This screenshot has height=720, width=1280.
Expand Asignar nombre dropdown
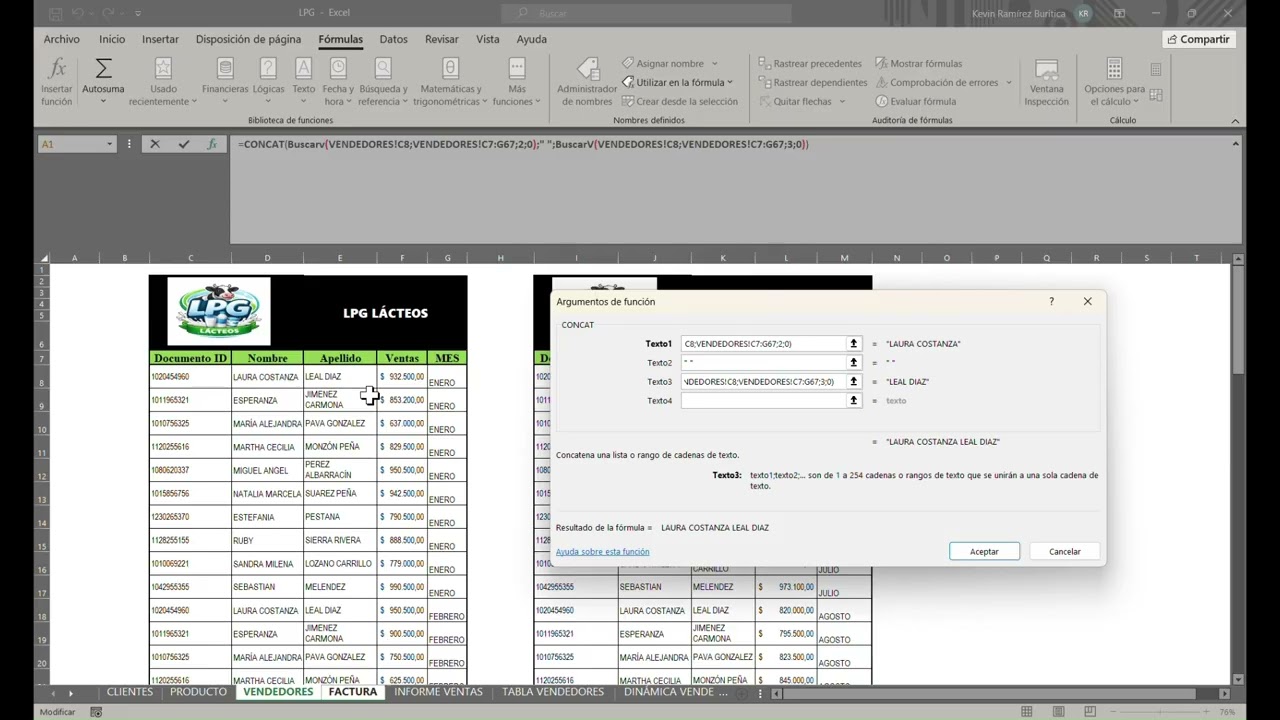(714, 64)
